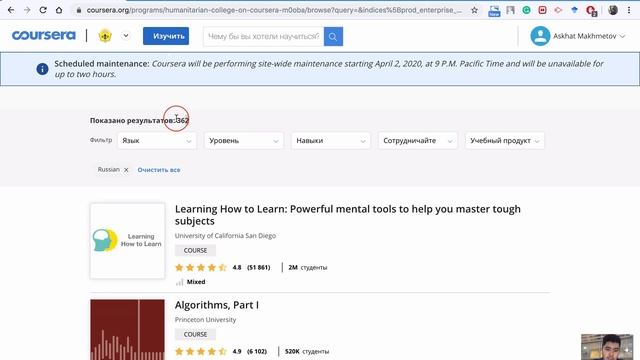Click the blue 'New' extension icon
The width and height of the screenshot is (640, 360).
[x=494, y=11]
